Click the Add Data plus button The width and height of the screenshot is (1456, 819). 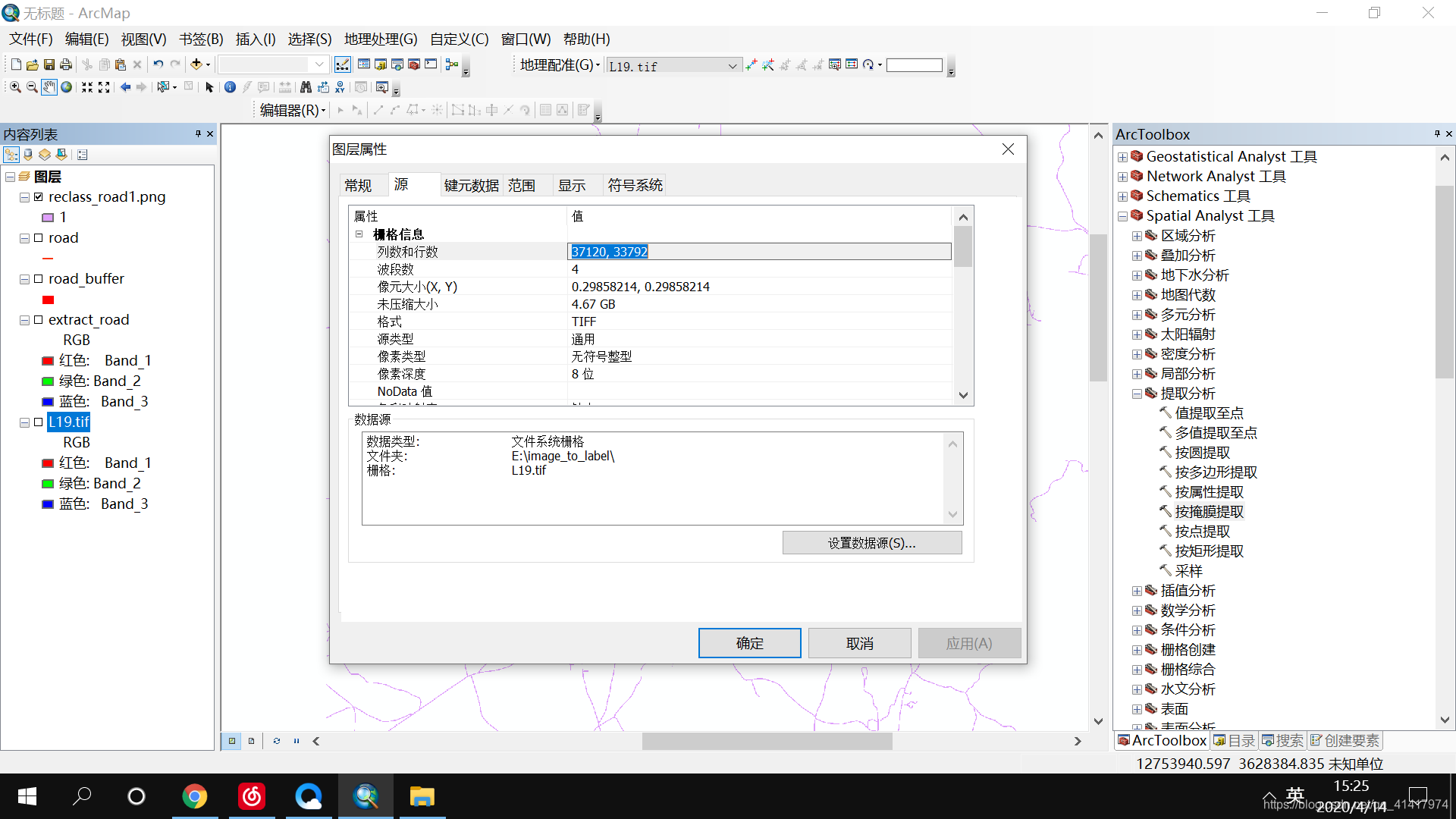196,64
